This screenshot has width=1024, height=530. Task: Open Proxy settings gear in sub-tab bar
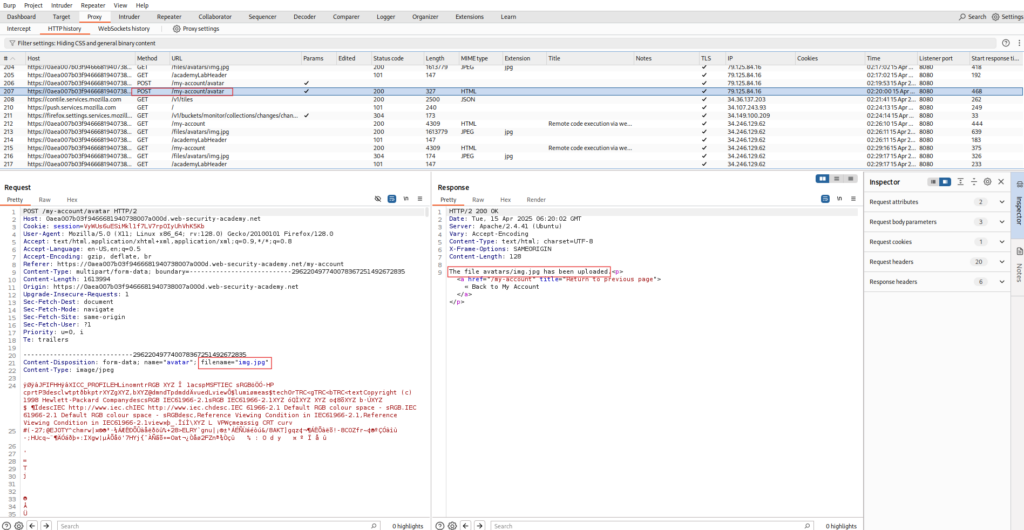pos(176,29)
